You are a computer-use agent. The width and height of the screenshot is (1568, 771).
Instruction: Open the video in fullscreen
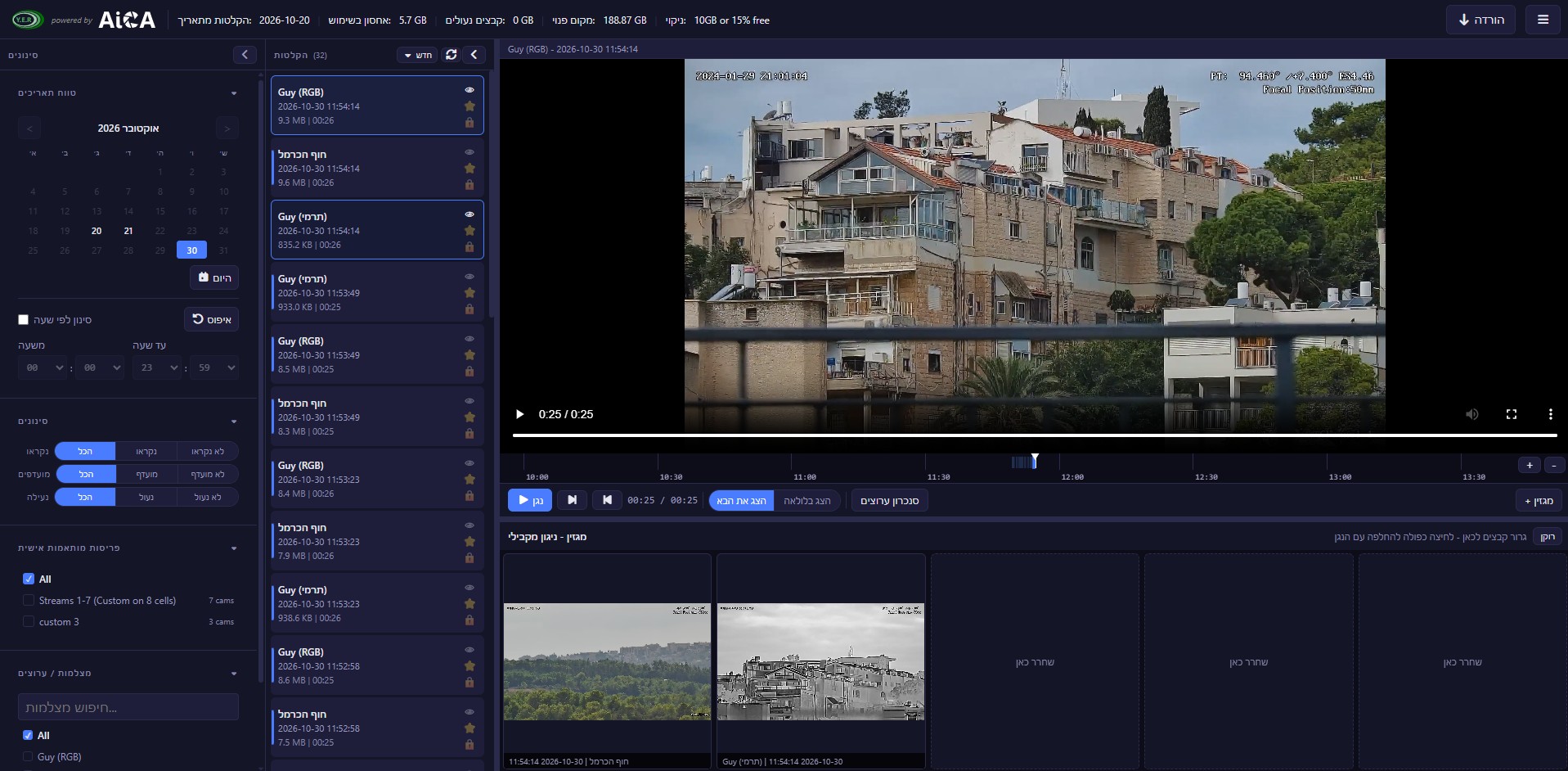click(x=1512, y=414)
